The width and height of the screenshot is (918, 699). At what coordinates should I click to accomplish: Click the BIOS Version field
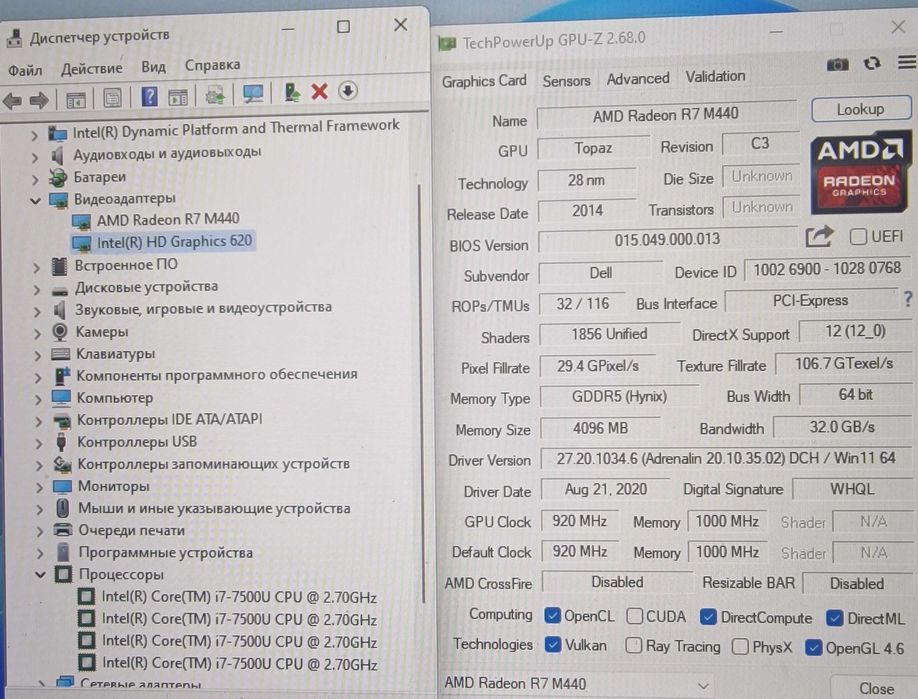667,239
